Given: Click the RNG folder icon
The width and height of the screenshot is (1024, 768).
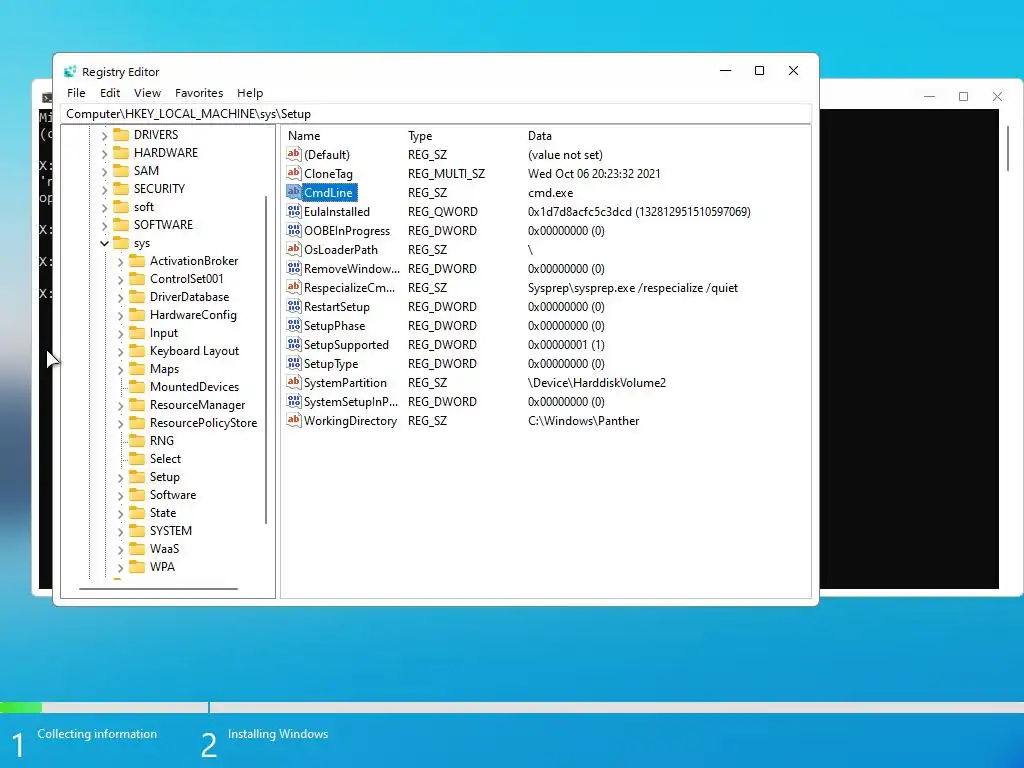Looking at the screenshot, I should (x=137, y=440).
